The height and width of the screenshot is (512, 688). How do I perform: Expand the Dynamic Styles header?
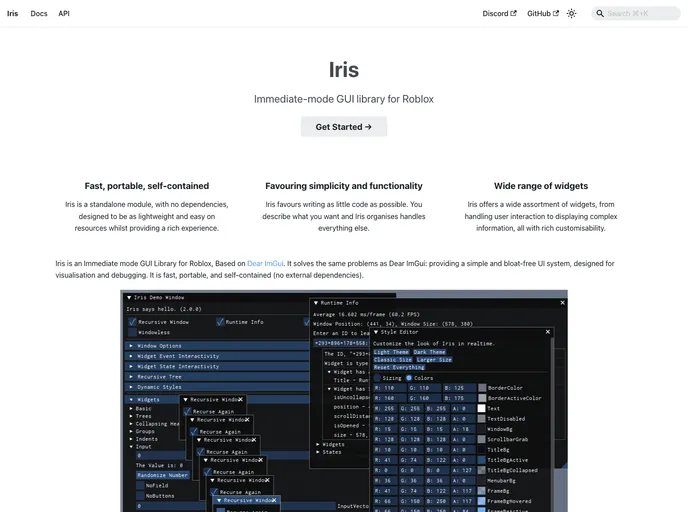pyautogui.click(x=217, y=387)
